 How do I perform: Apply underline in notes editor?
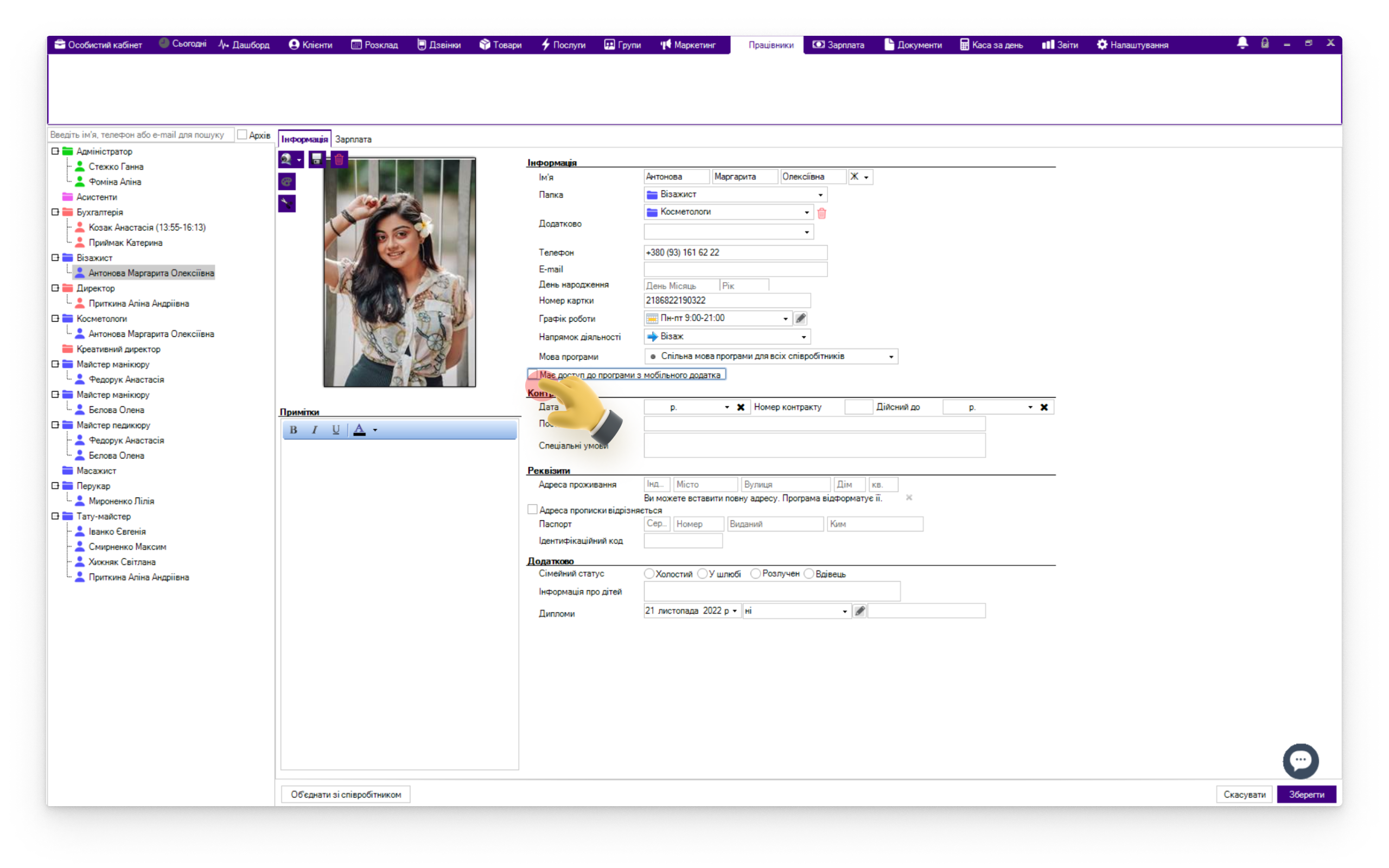pos(336,430)
